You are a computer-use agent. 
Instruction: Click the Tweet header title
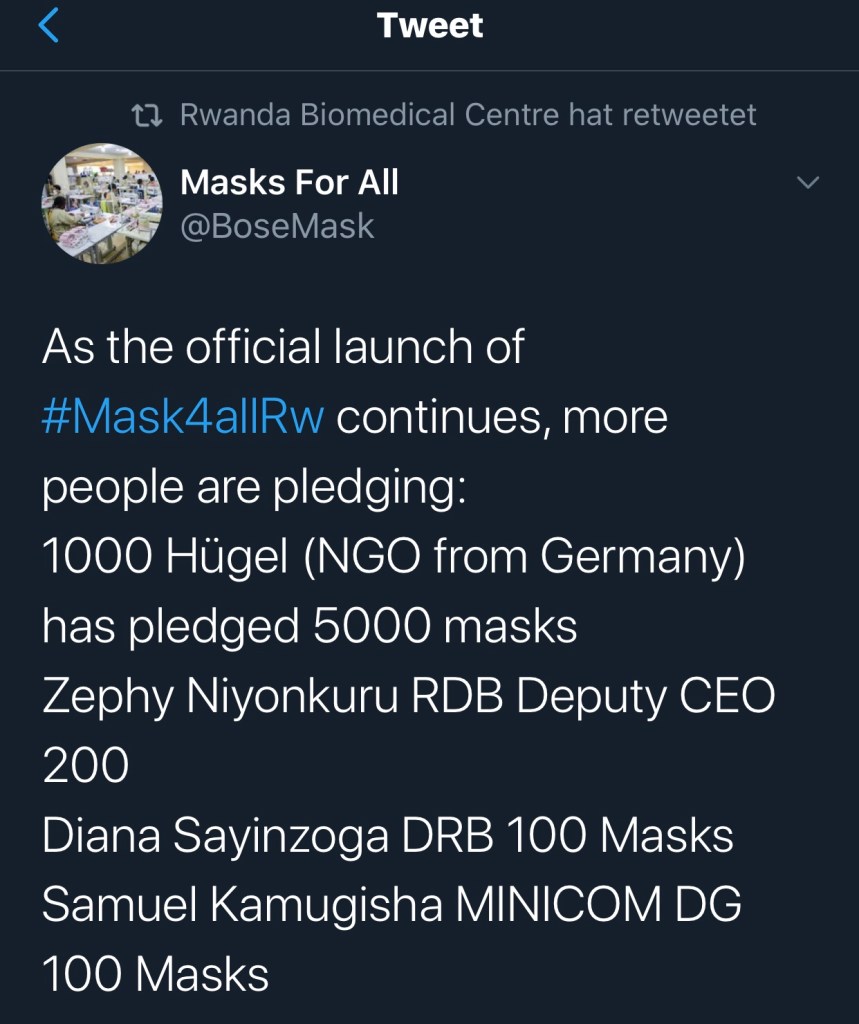click(x=430, y=26)
